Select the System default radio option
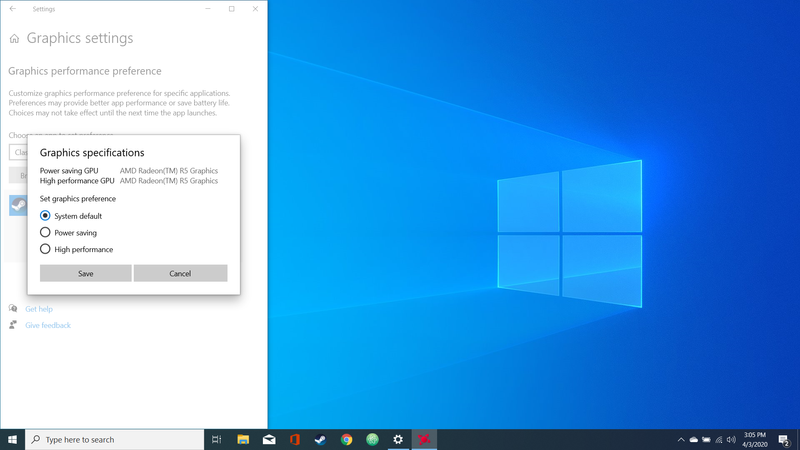The image size is (800, 450). click(45, 216)
